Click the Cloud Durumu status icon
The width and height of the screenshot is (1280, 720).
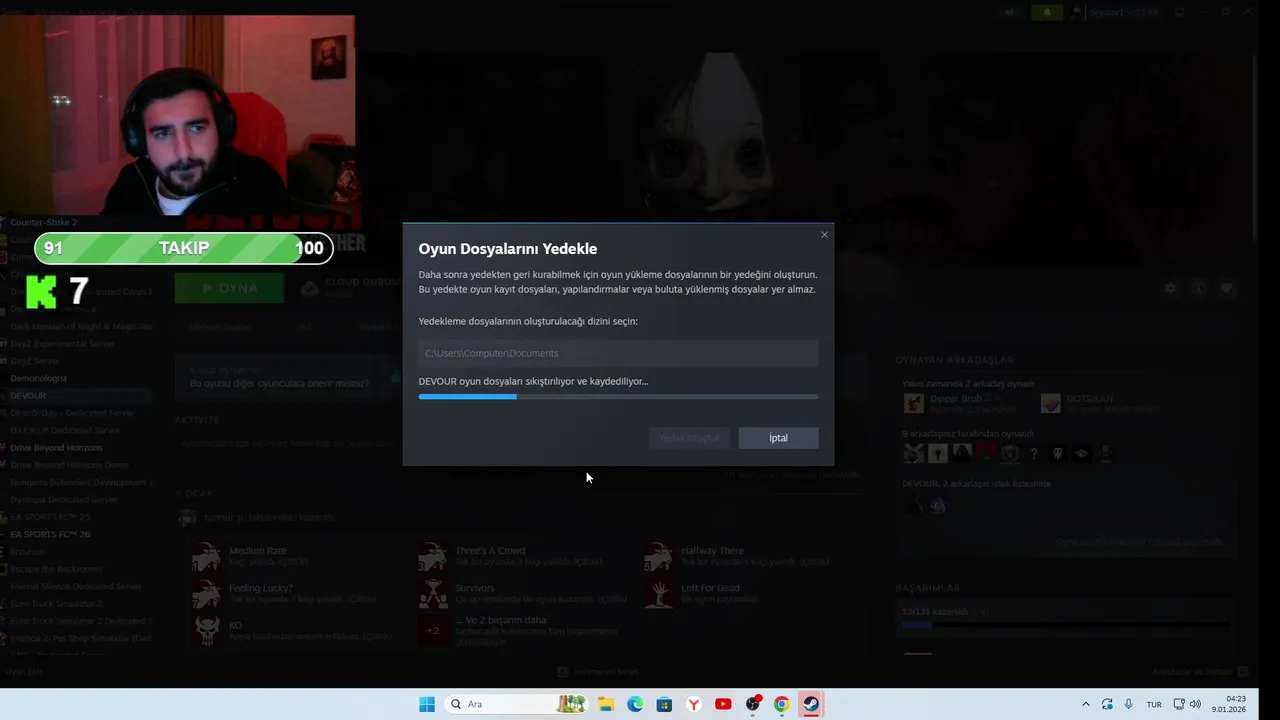(310, 288)
